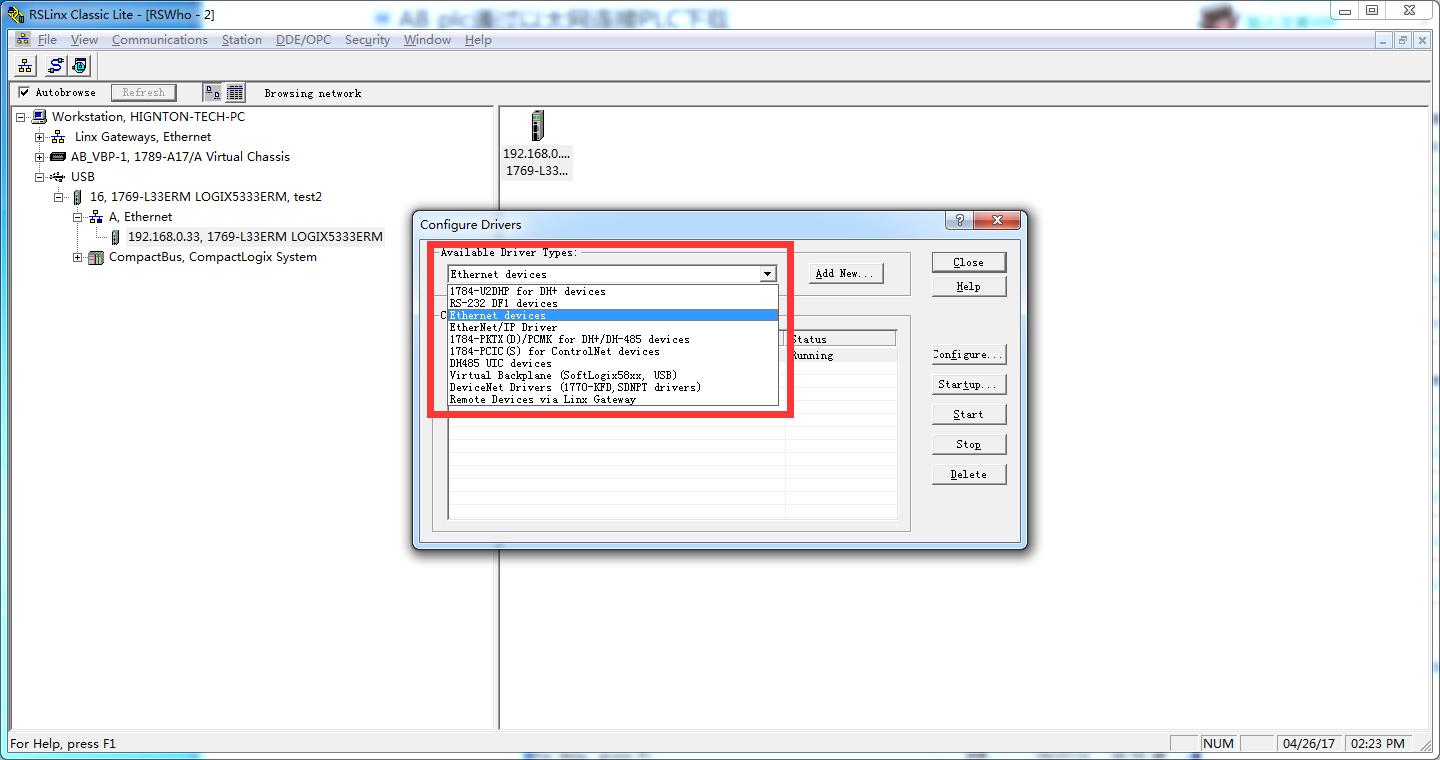
Task: Click the RSWho network browse toolbar icon
Action: [x=25, y=66]
